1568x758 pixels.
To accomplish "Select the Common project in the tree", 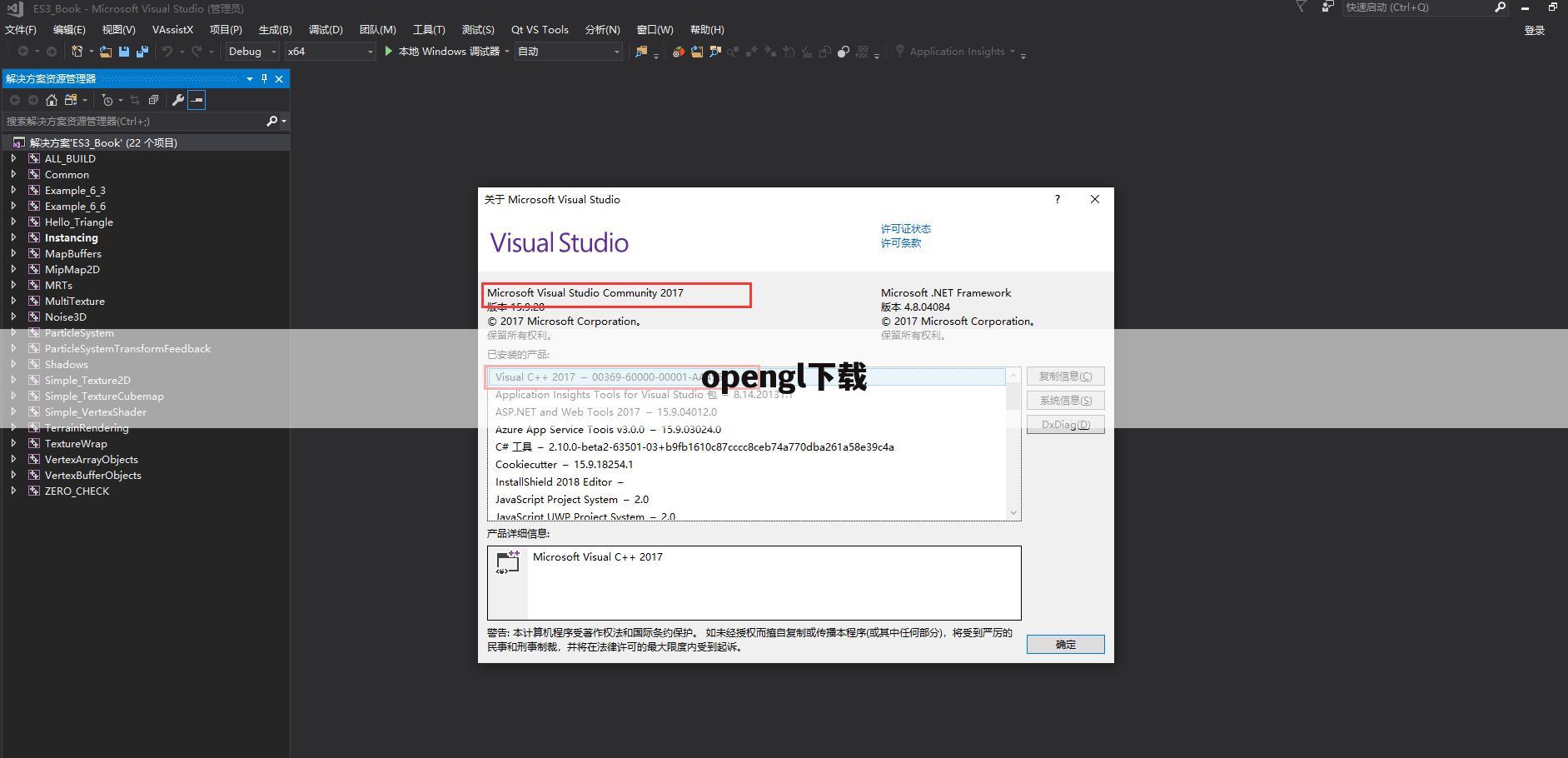I will (x=67, y=174).
